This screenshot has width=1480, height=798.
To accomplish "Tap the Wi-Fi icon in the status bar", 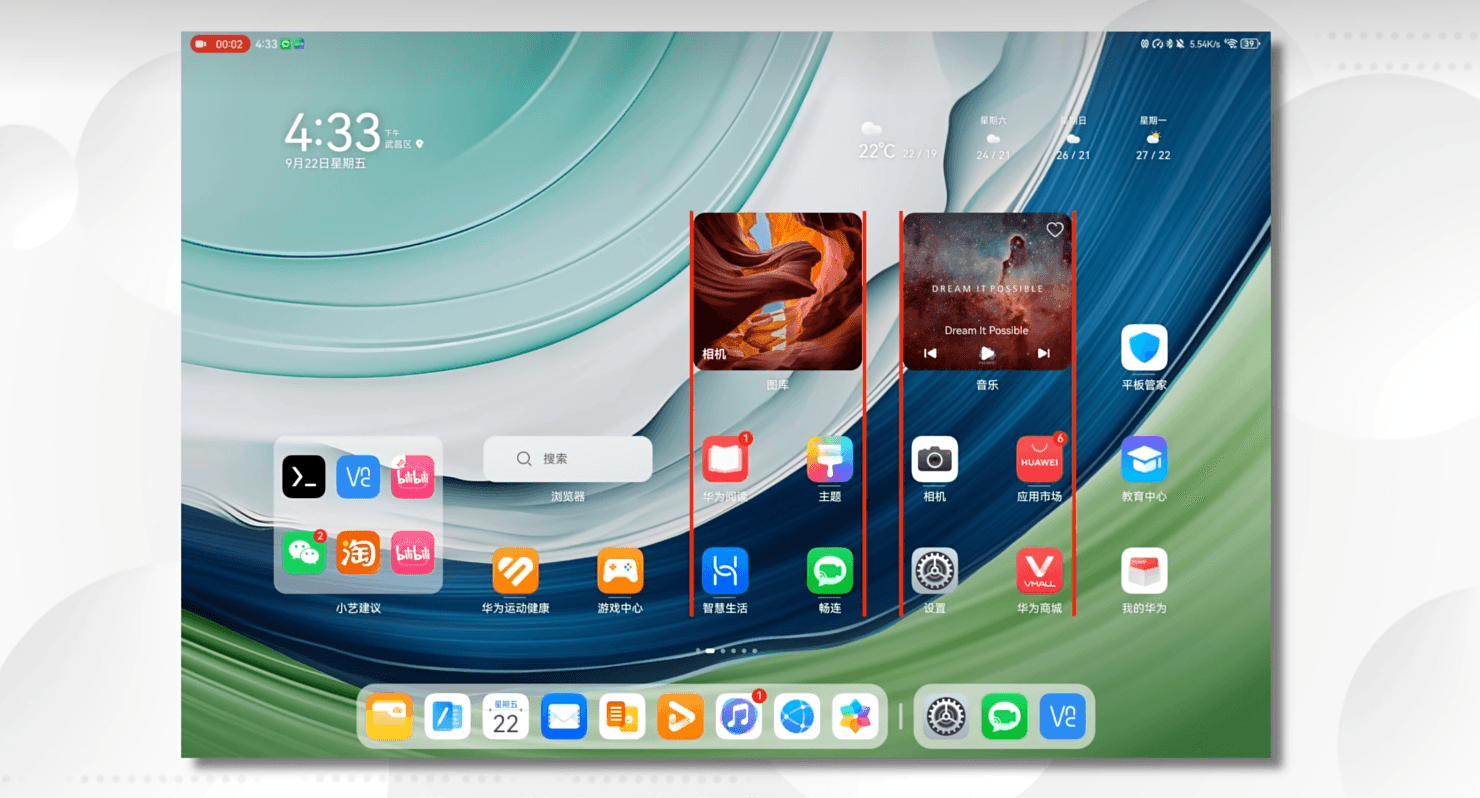I will [x=1231, y=44].
